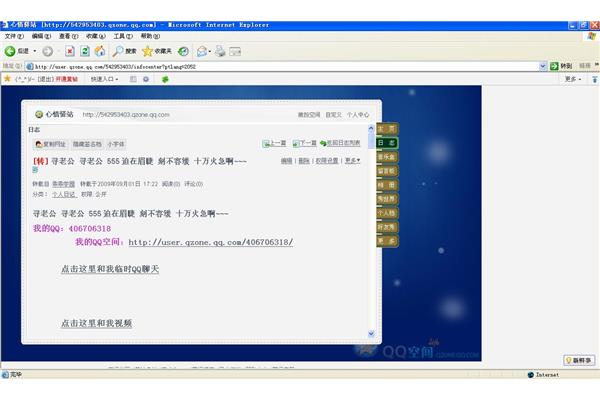Image resolution: width=600 pixels, height=400 pixels.
Task: Select the 个人档 side tab
Action: point(387,213)
